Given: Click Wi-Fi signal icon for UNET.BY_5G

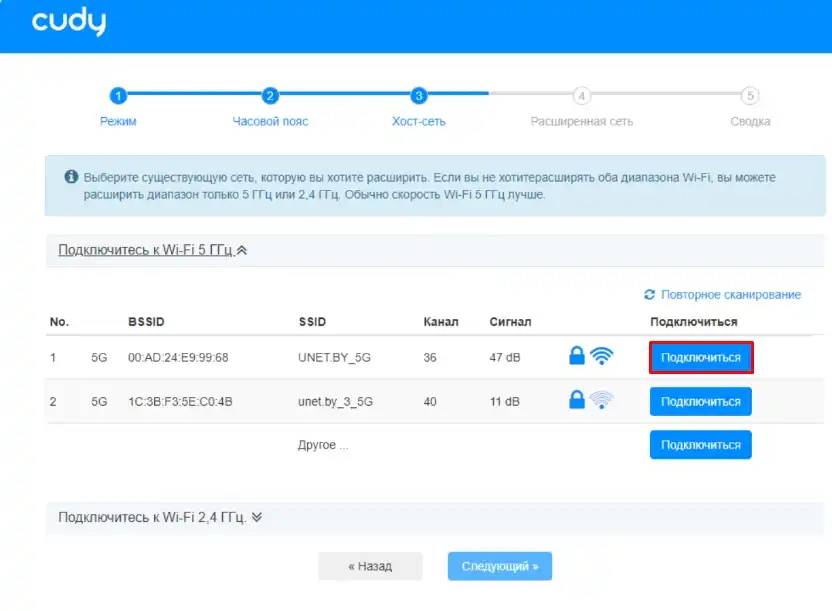Looking at the screenshot, I should point(602,355).
